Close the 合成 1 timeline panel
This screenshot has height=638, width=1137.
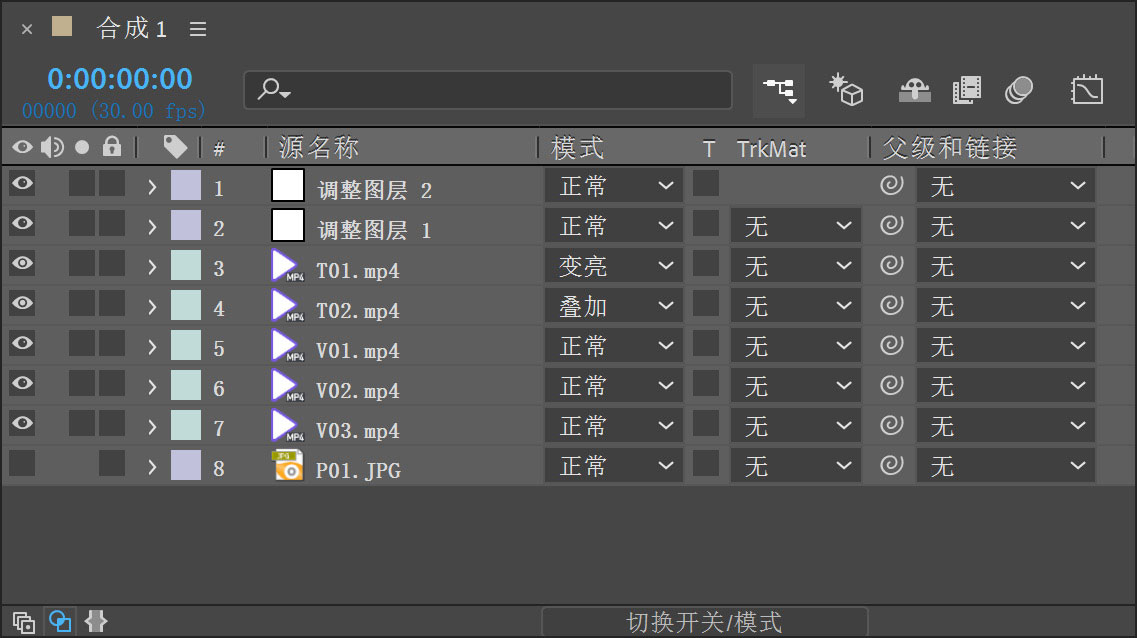(27, 29)
